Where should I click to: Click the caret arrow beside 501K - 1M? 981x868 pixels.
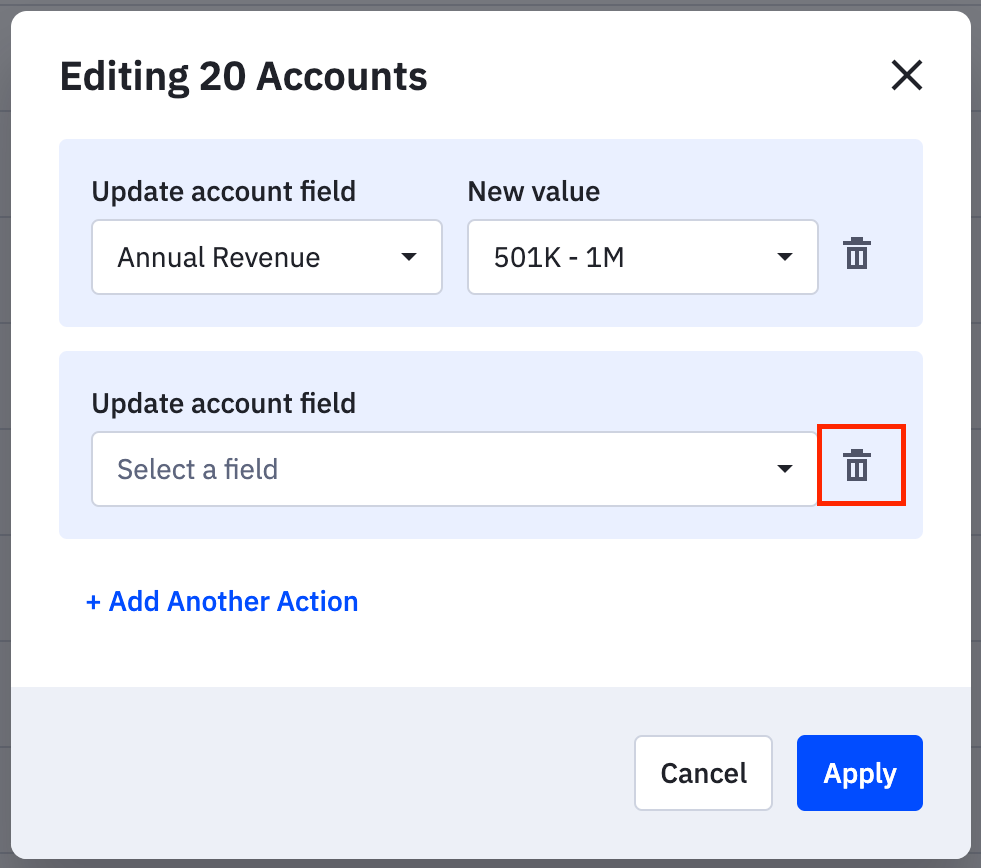click(x=784, y=258)
